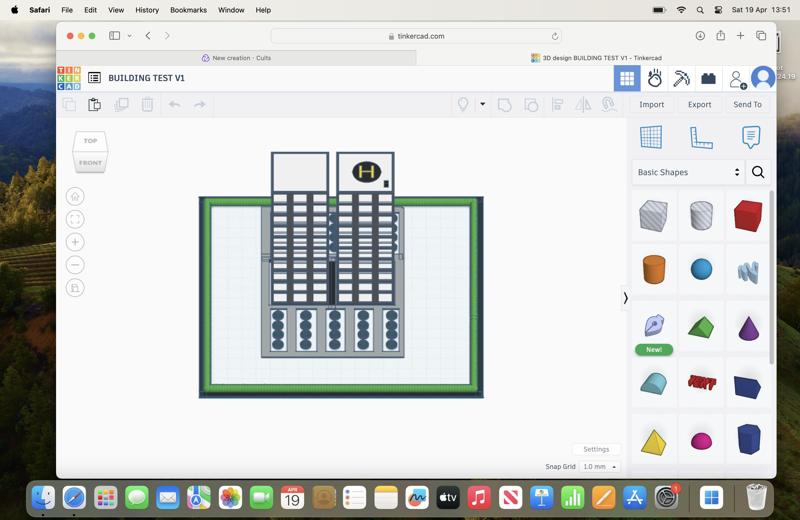Image resolution: width=800 pixels, height=520 pixels.
Task: Click the Zoom out minus button
Action: coord(75,265)
